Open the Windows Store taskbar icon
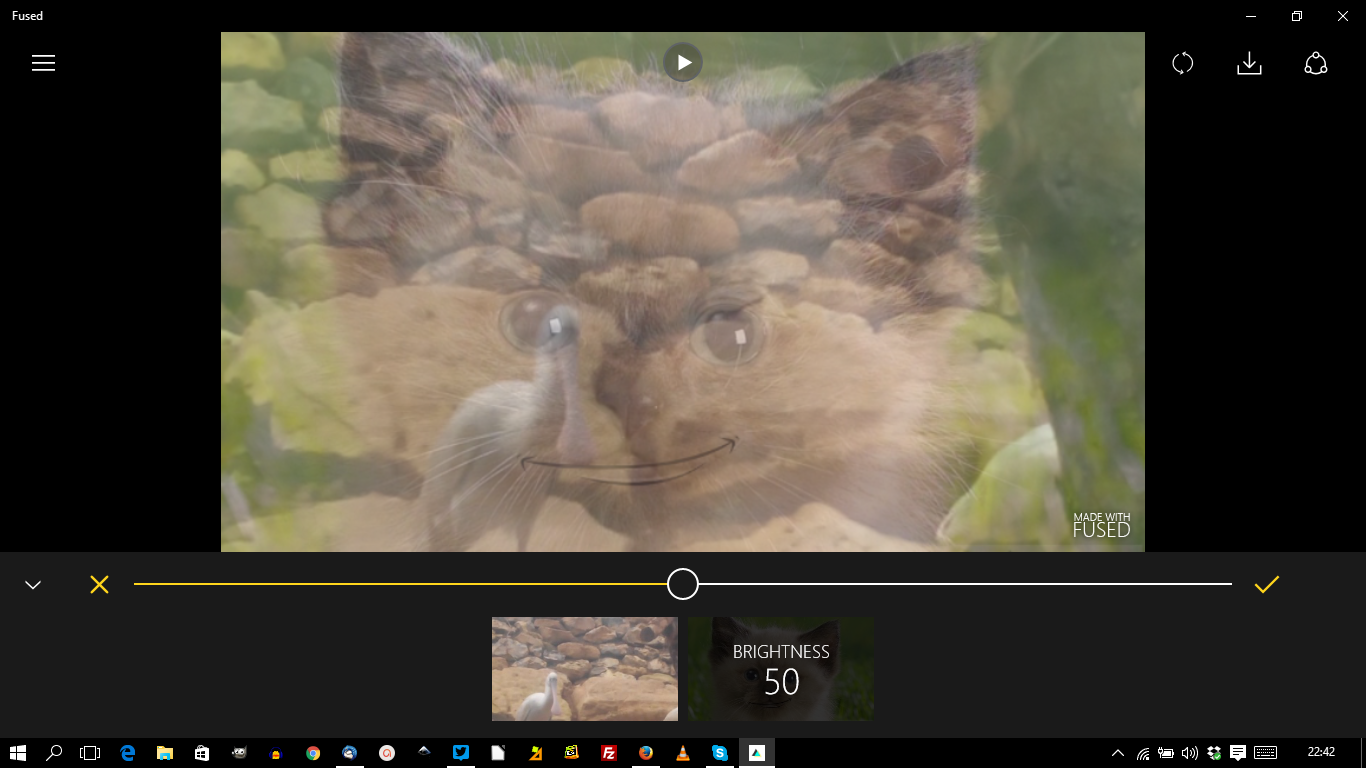The image size is (1366, 768). tap(201, 753)
